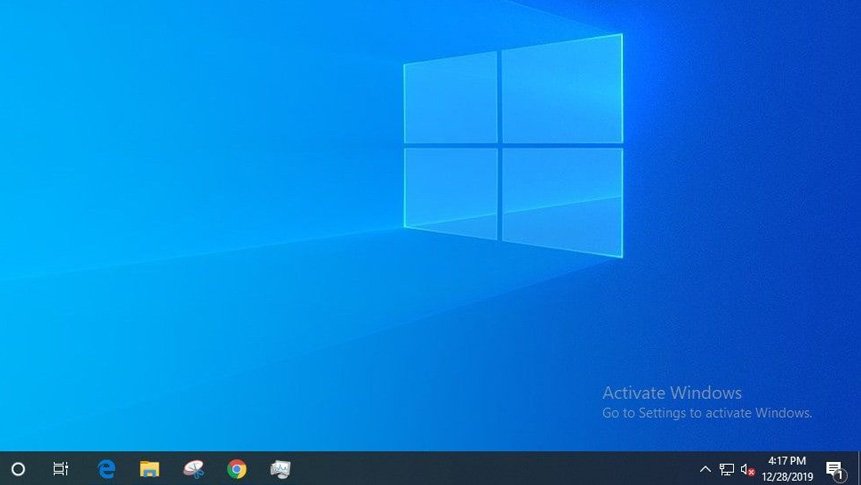Launch Microsoft Edge from the taskbar
861x485 pixels.
point(106,469)
